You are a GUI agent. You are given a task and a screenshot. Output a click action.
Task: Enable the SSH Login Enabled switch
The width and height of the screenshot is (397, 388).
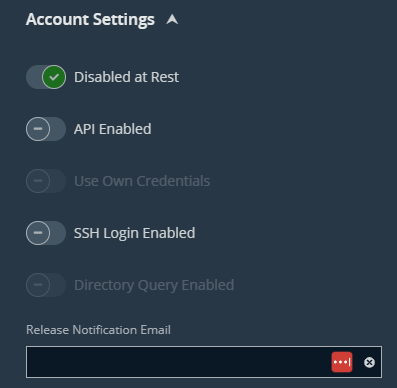coord(46,233)
